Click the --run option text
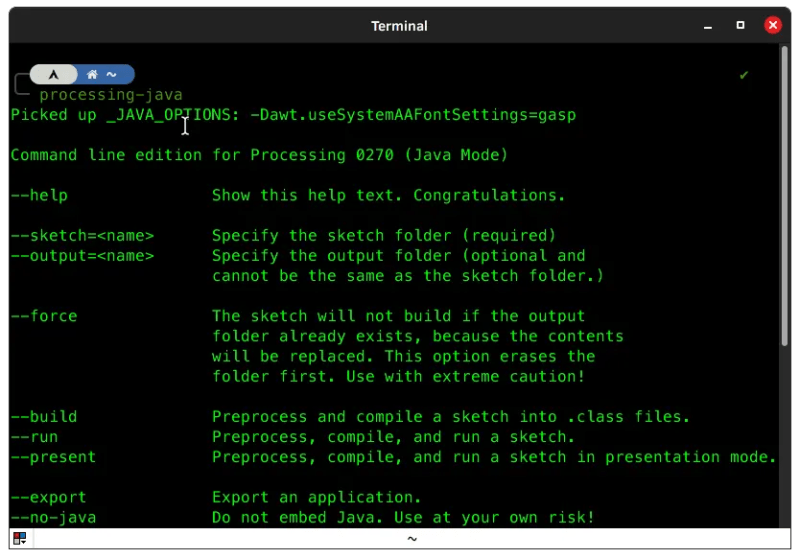 point(34,437)
